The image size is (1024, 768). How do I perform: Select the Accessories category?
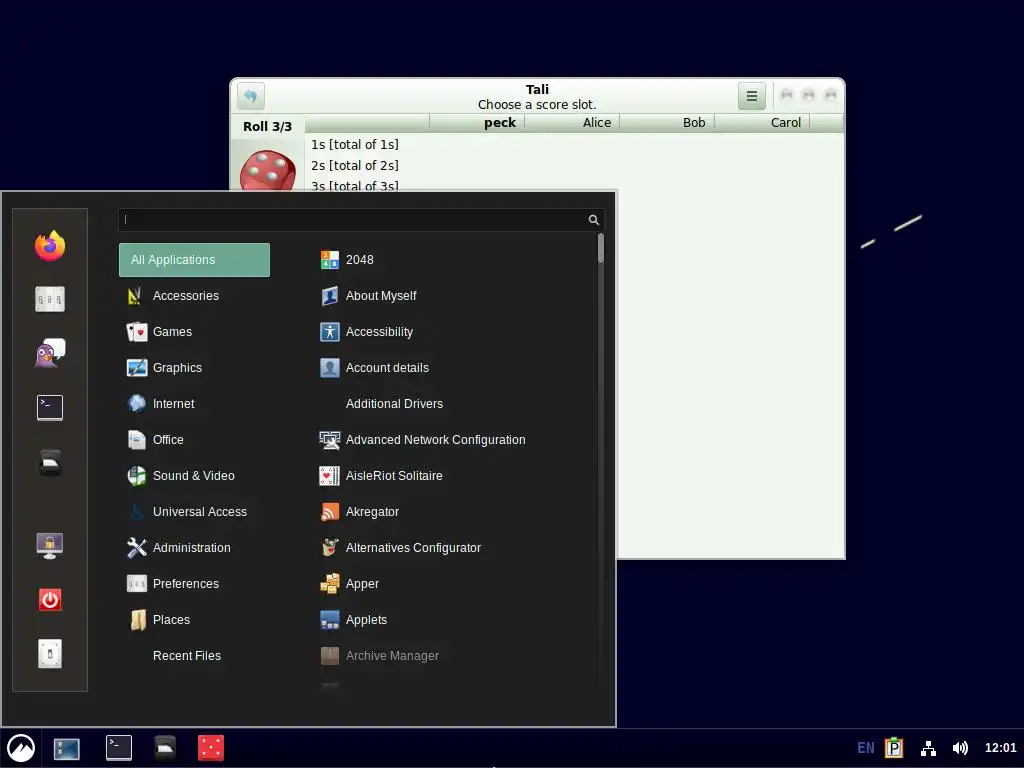pos(194,296)
